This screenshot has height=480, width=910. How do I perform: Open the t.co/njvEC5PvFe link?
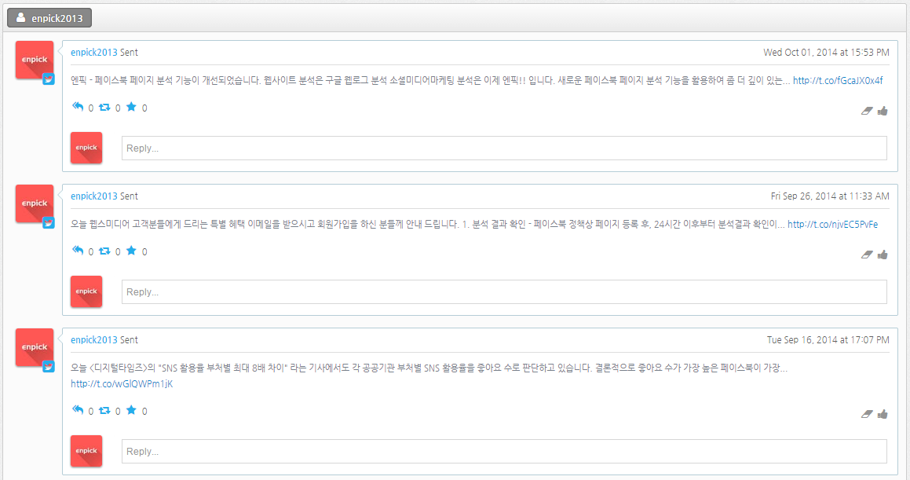pyautogui.click(x=832, y=224)
